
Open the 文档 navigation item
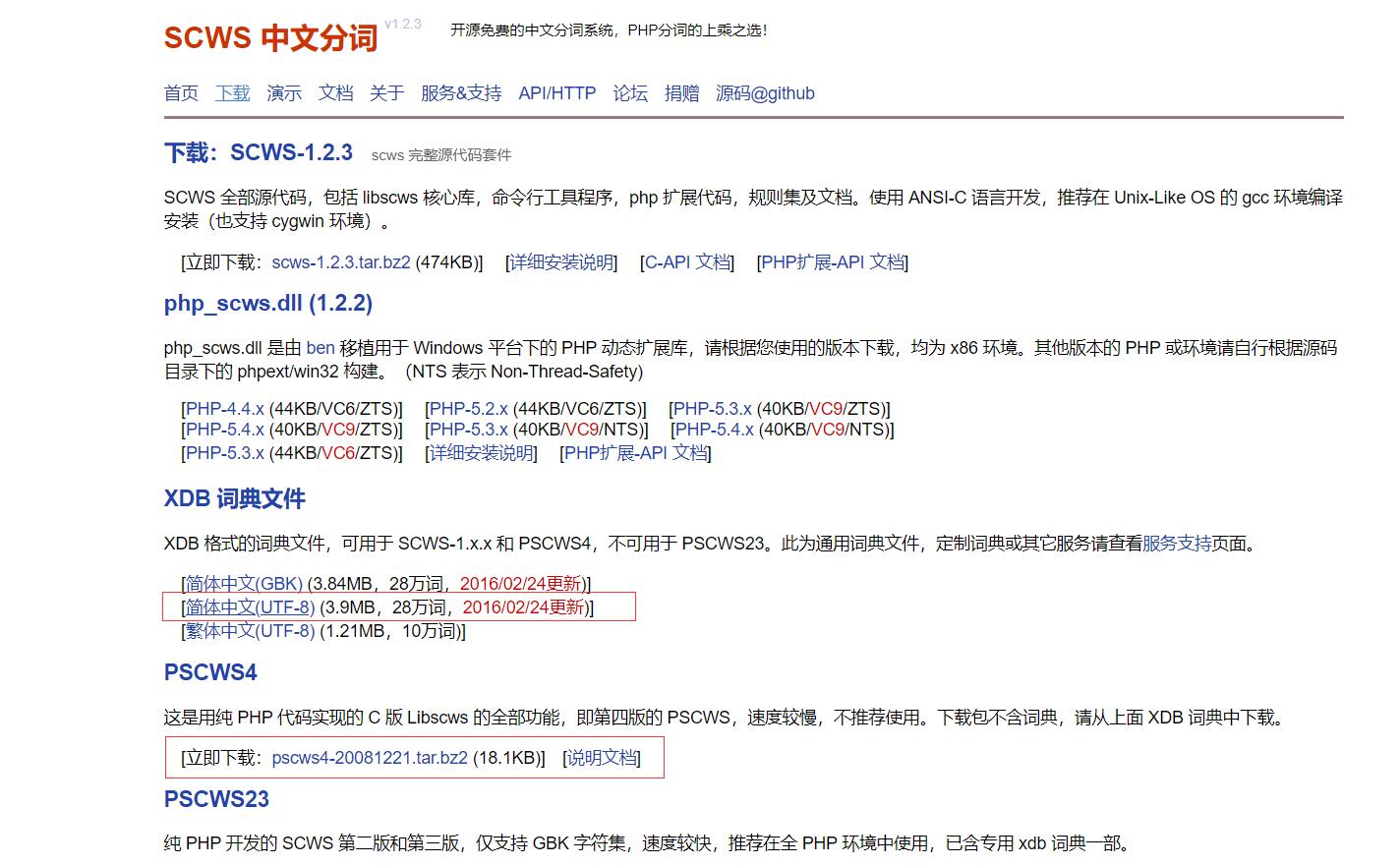click(335, 93)
